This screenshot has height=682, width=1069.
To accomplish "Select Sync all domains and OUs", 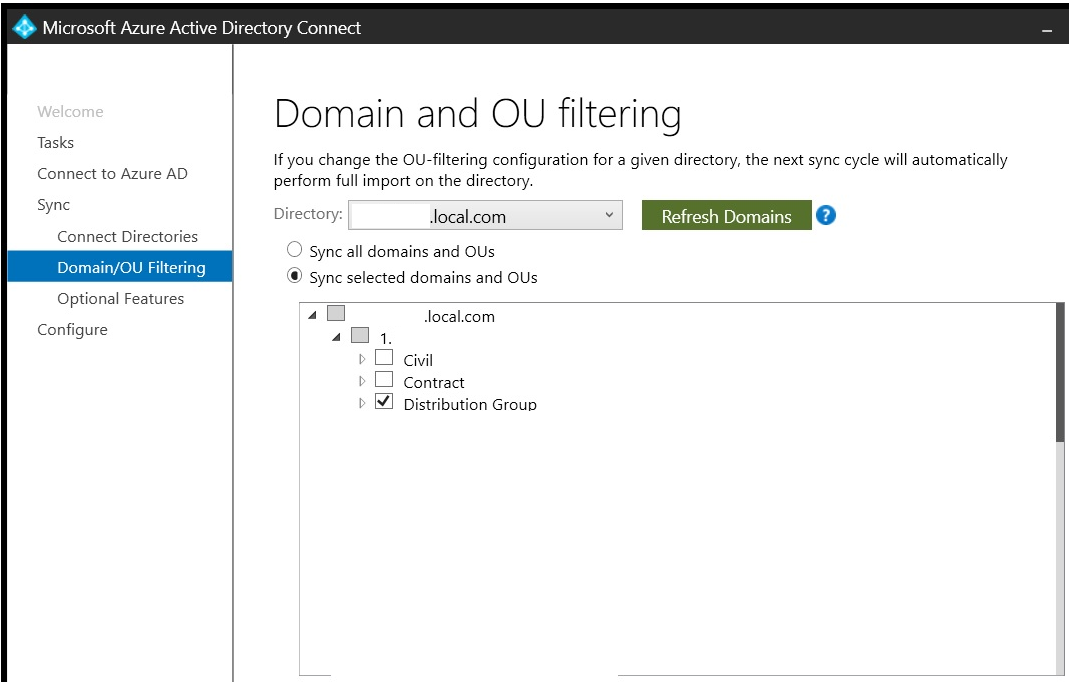I will click(295, 250).
